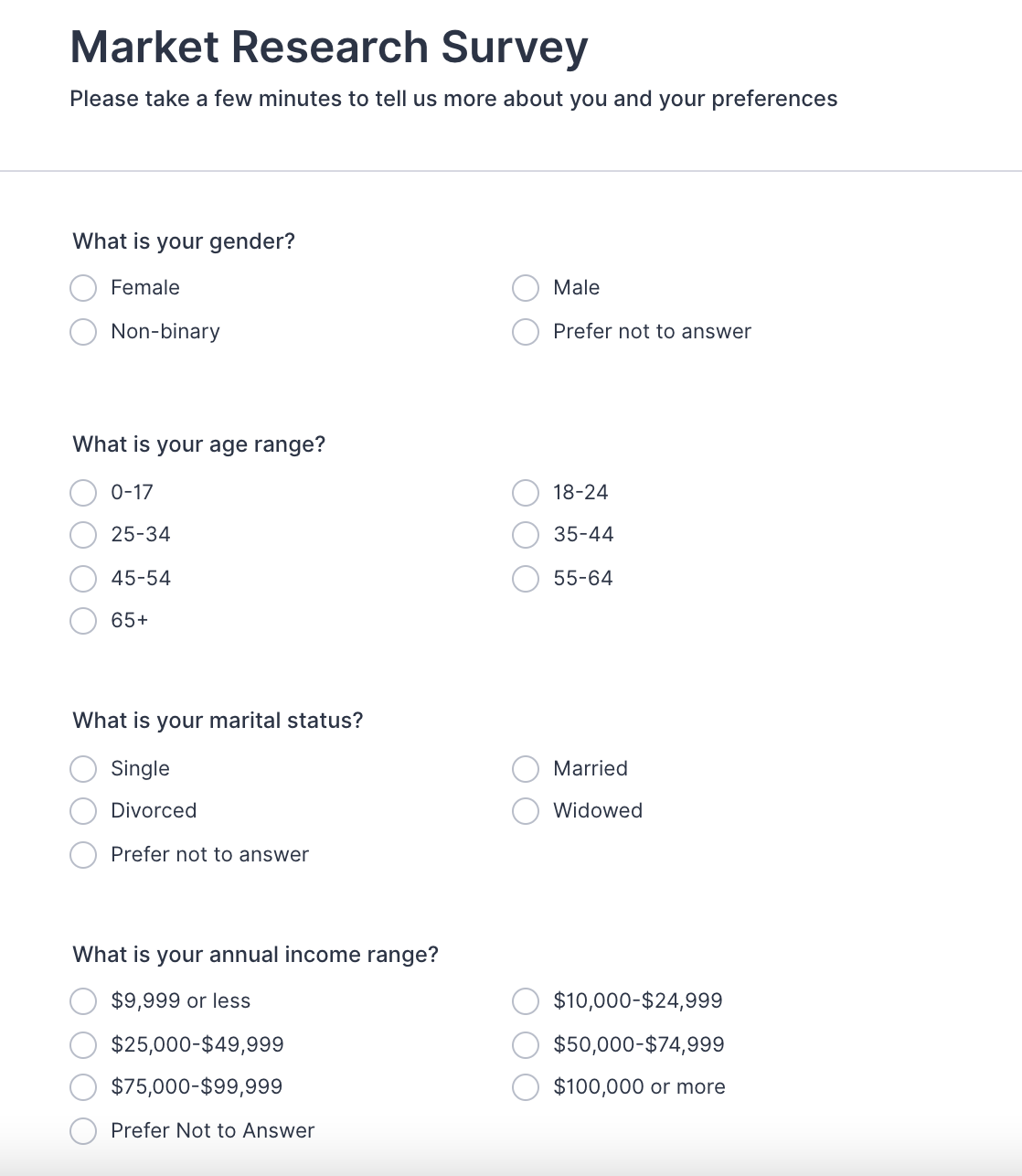Select the 65+ age option
The width and height of the screenshot is (1022, 1176).
coord(83,621)
